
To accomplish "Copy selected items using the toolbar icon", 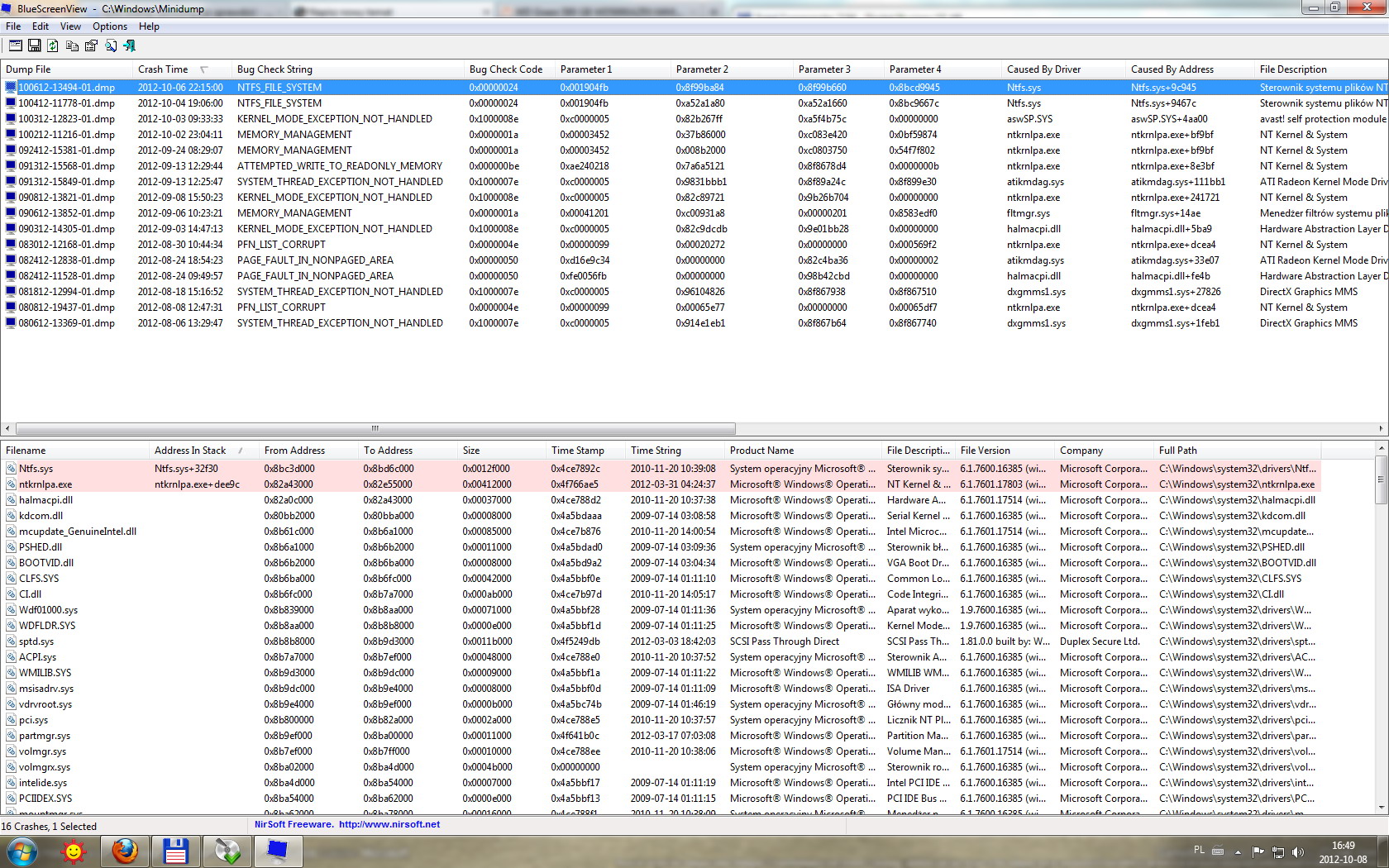I will click(x=72, y=45).
